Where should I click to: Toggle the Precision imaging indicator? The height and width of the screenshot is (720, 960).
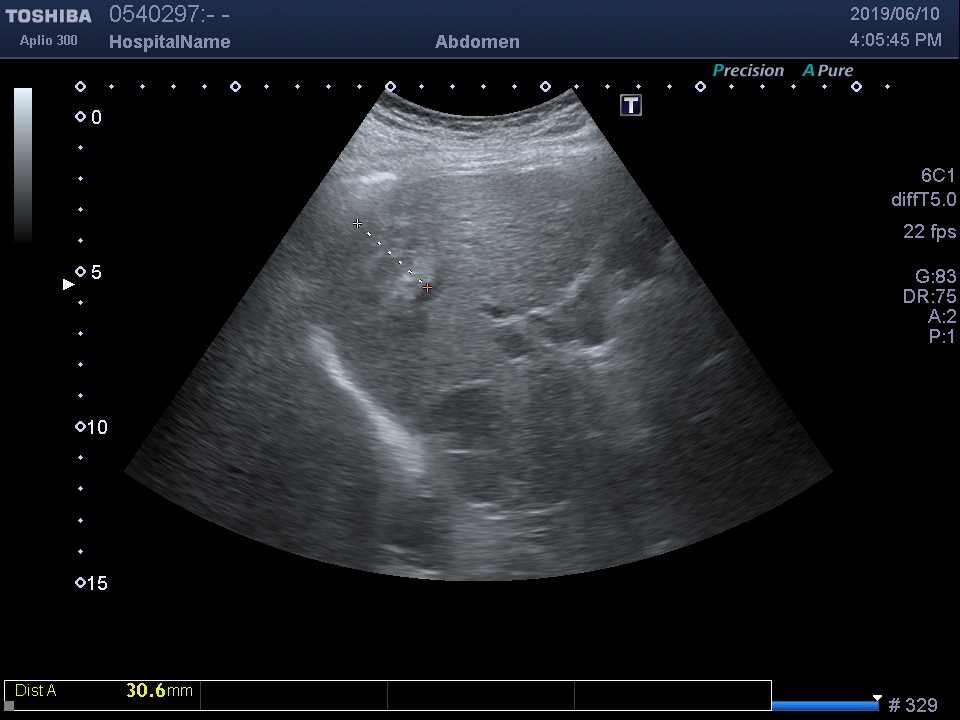click(x=748, y=71)
